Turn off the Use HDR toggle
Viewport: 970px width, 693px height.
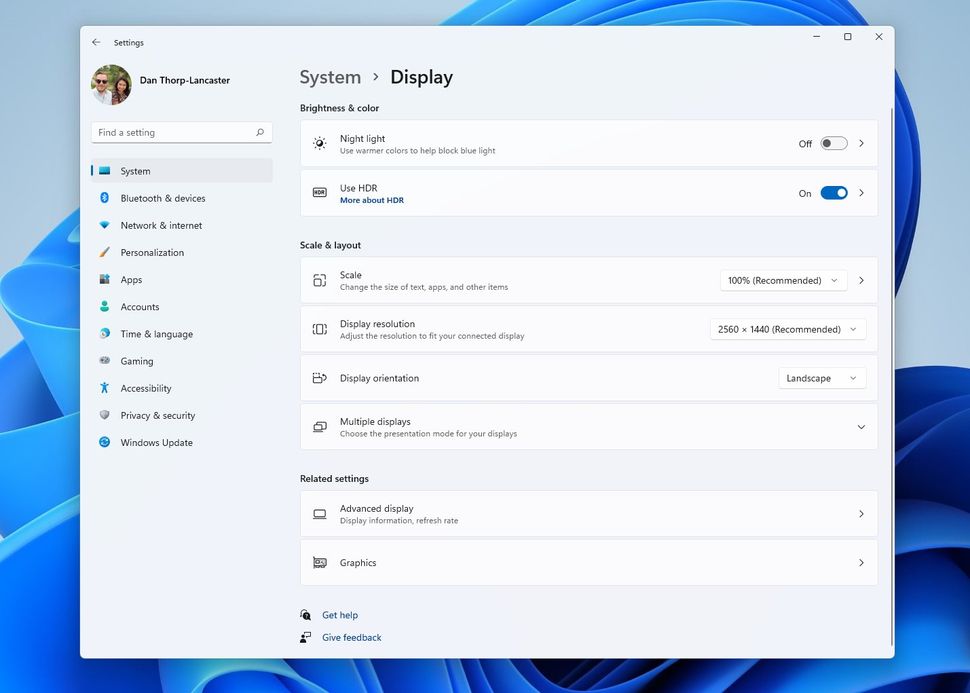pos(833,193)
